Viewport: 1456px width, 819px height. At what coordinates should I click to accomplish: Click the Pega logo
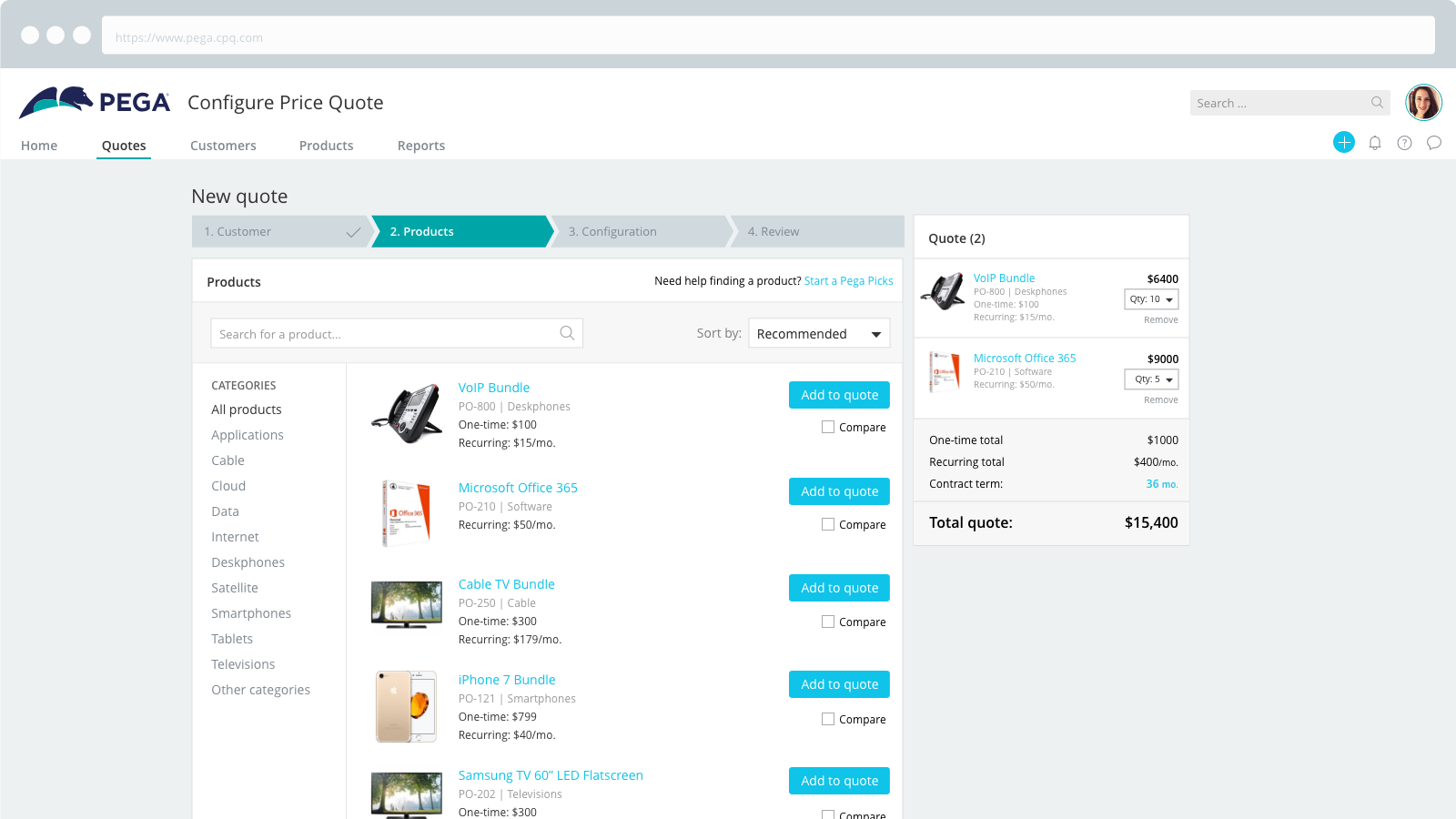point(95,103)
